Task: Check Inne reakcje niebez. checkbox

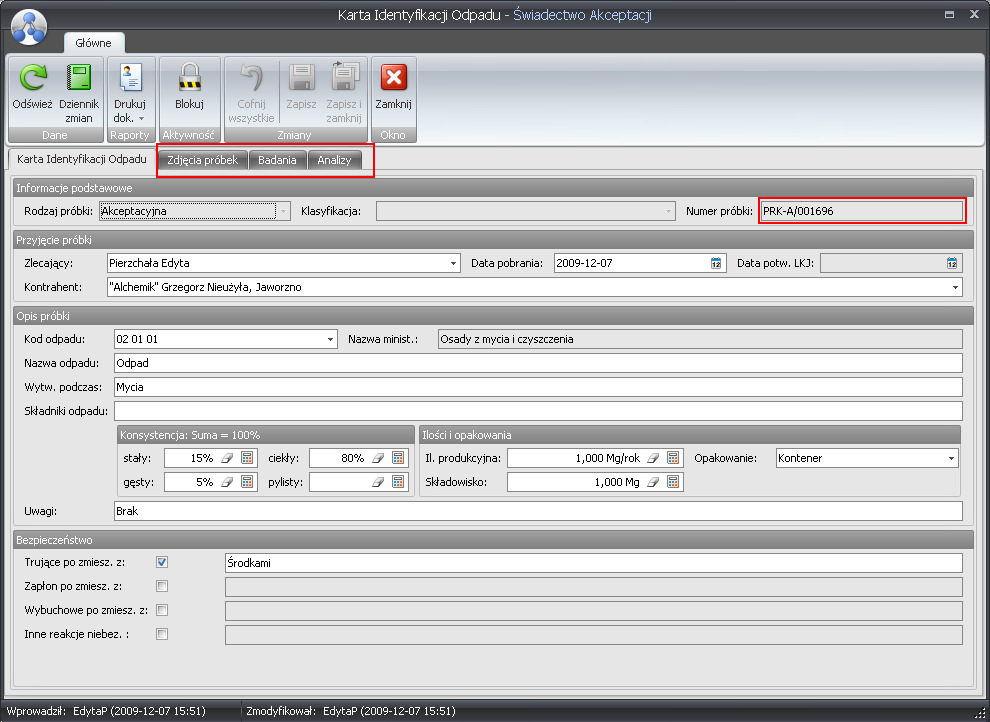Action: click(x=162, y=634)
